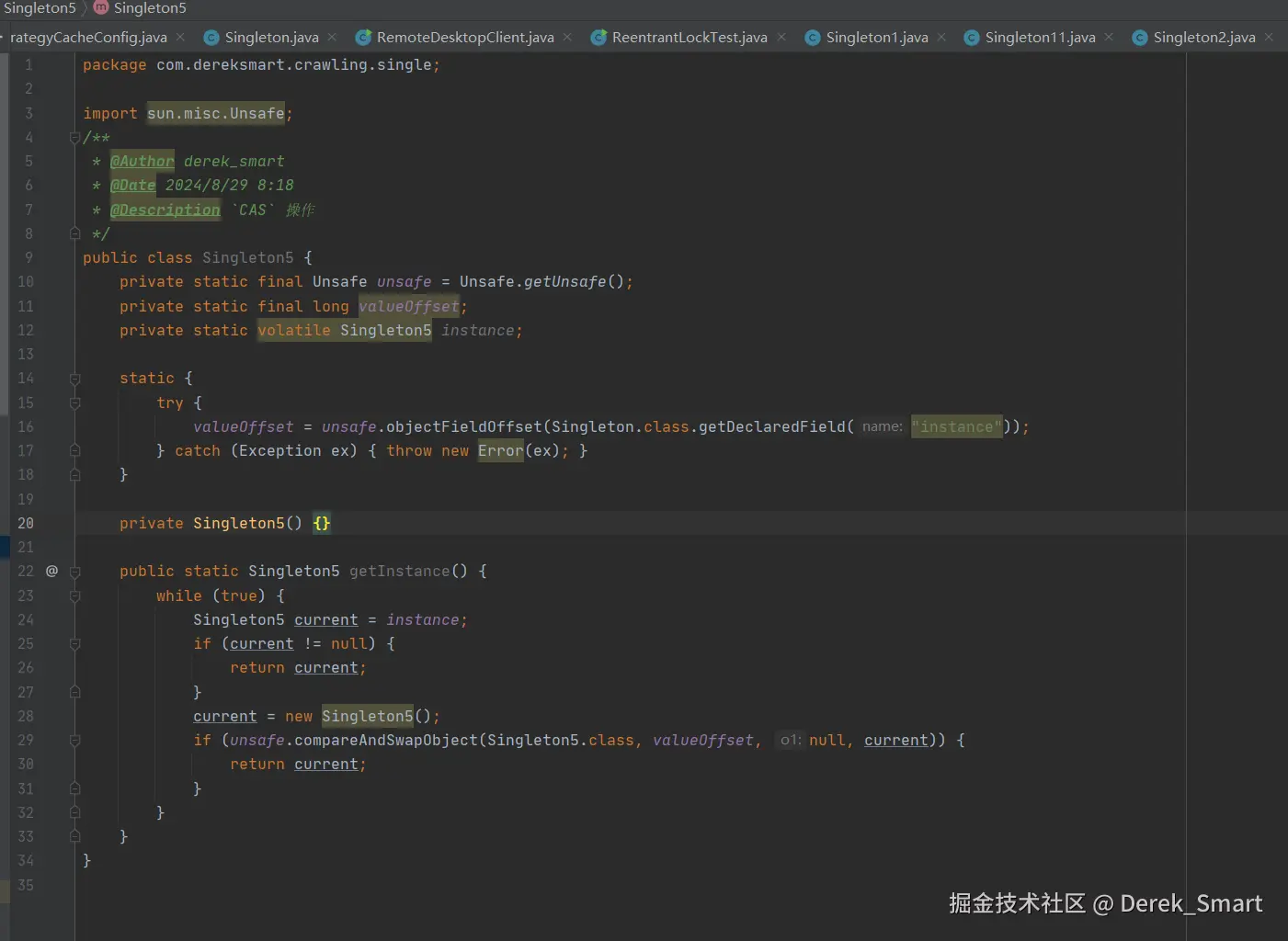Open the Singleton11.java tab
The height and width of the screenshot is (941, 1288).
click(x=1040, y=38)
